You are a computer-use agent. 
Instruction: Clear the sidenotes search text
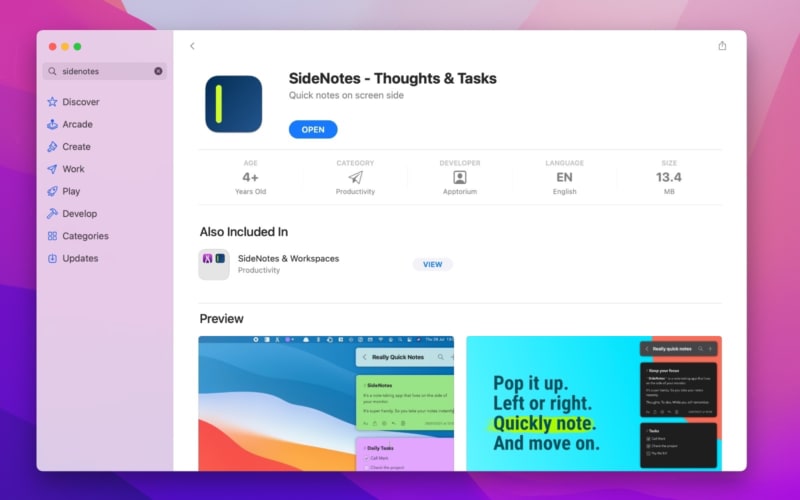tap(158, 71)
